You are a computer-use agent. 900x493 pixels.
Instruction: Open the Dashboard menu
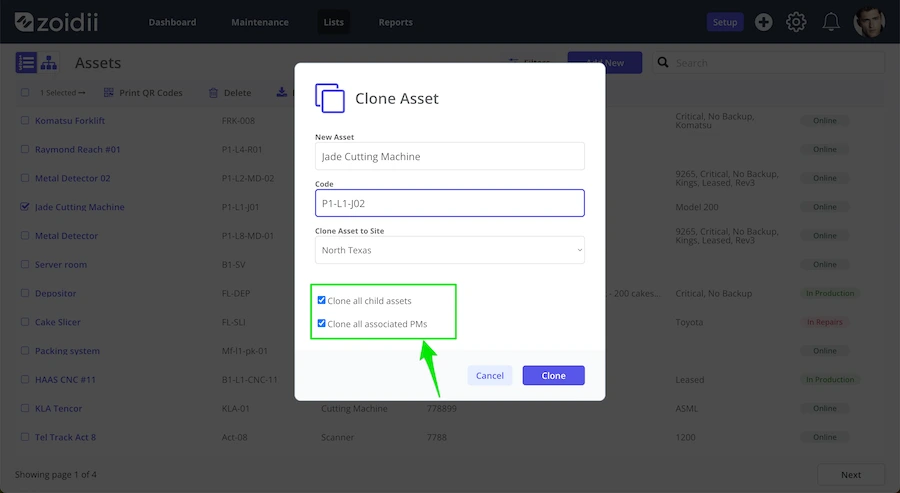[x=172, y=22]
